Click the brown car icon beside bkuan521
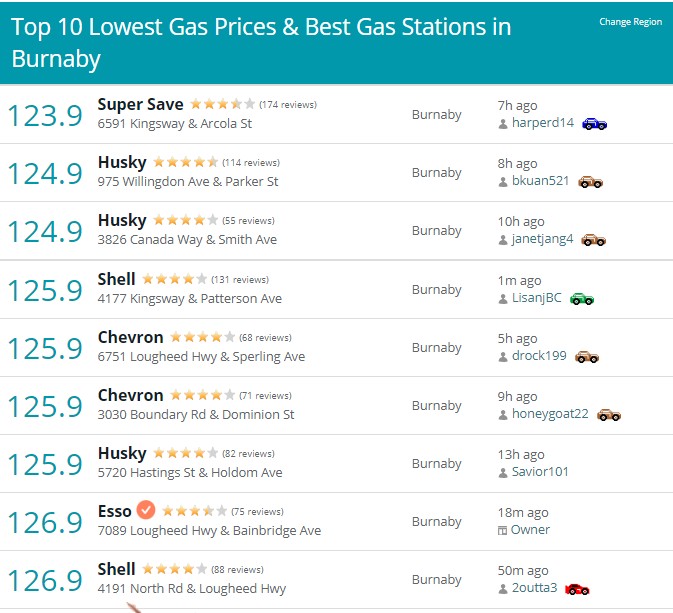 tap(590, 182)
